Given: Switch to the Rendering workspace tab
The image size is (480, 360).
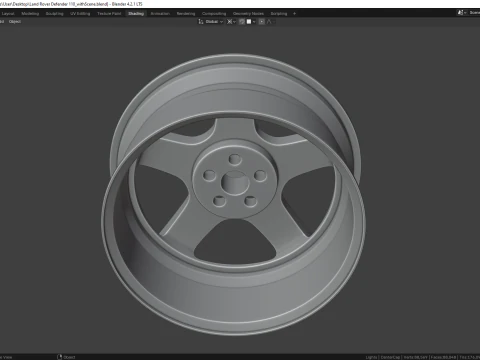Looking at the screenshot, I should point(186,14).
